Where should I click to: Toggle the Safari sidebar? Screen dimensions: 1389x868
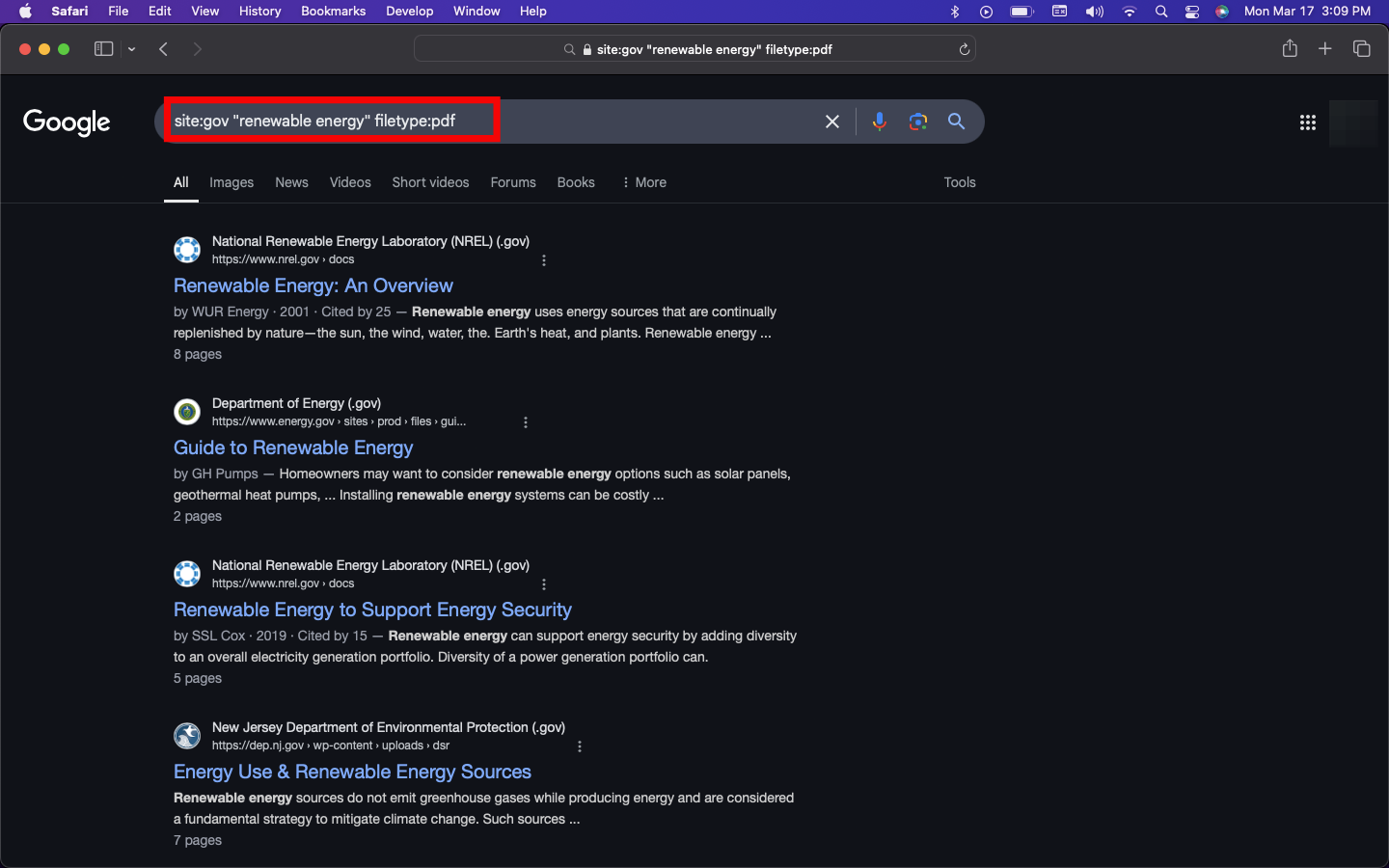pyautogui.click(x=103, y=49)
